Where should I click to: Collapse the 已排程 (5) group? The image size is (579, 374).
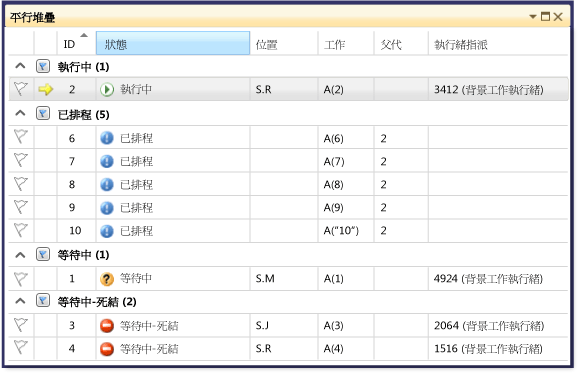pos(20,113)
